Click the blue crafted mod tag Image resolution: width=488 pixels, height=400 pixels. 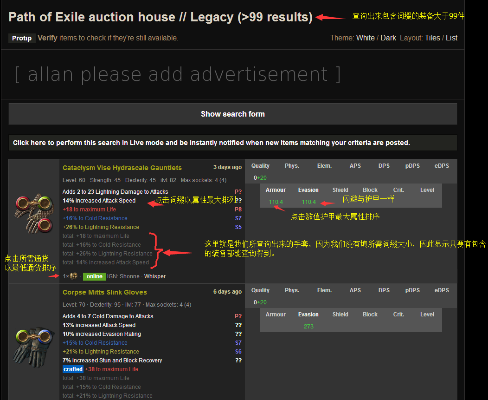[73, 369]
